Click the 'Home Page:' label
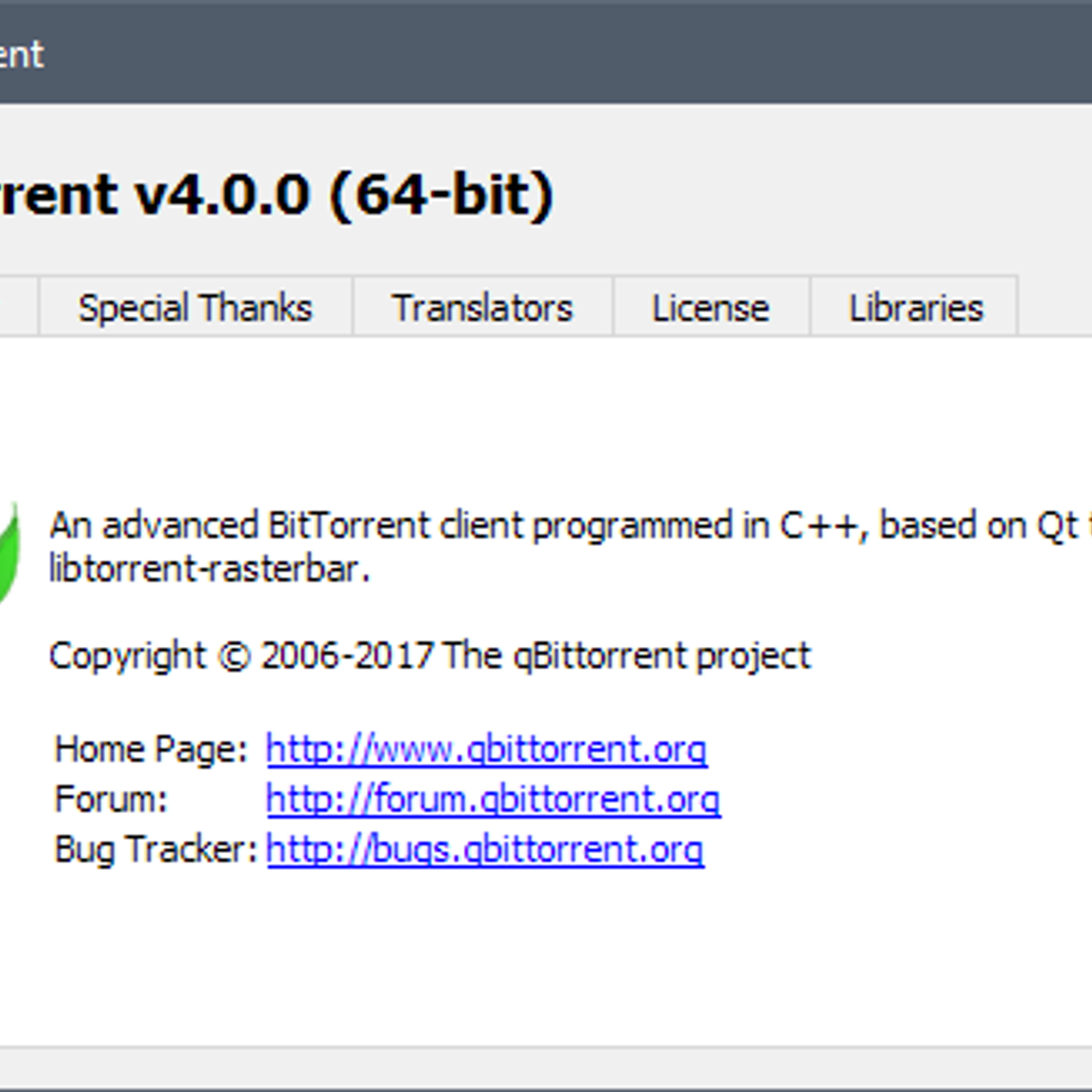This screenshot has height=1092, width=1092. pos(151,749)
